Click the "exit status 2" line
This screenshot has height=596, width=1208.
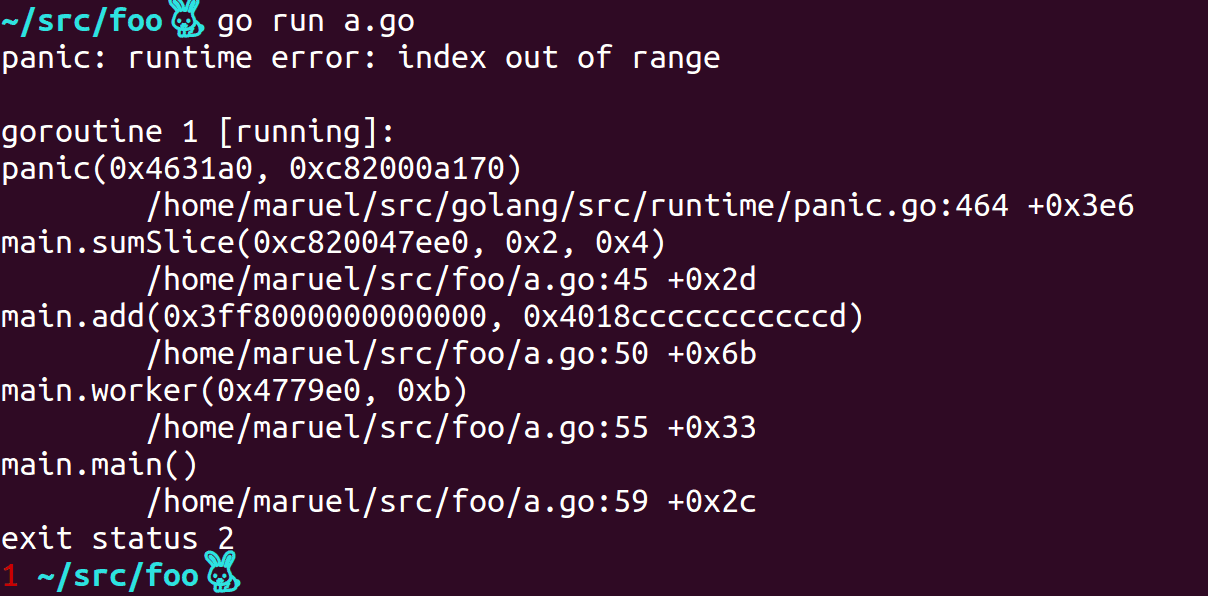(117, 538)
